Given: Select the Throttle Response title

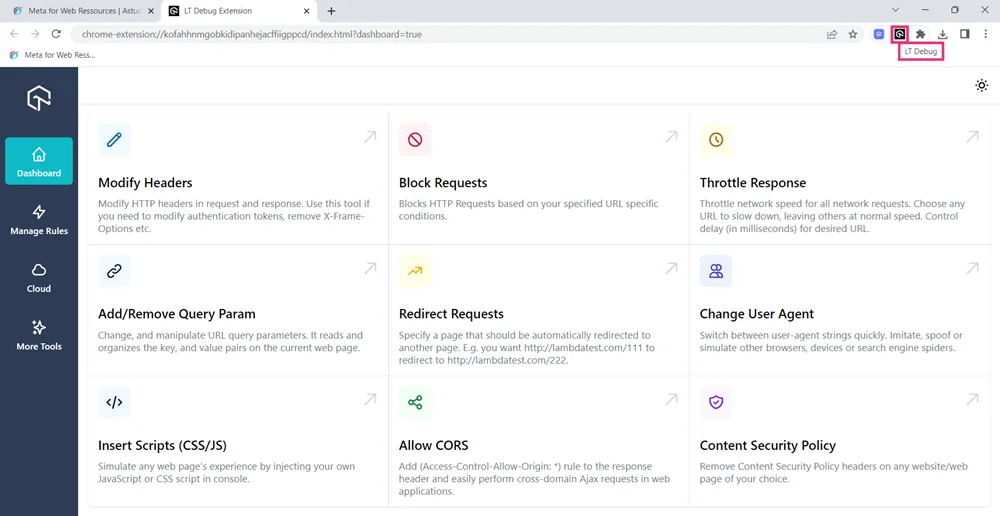Looking at the screenshot, I should pos(753,183).
